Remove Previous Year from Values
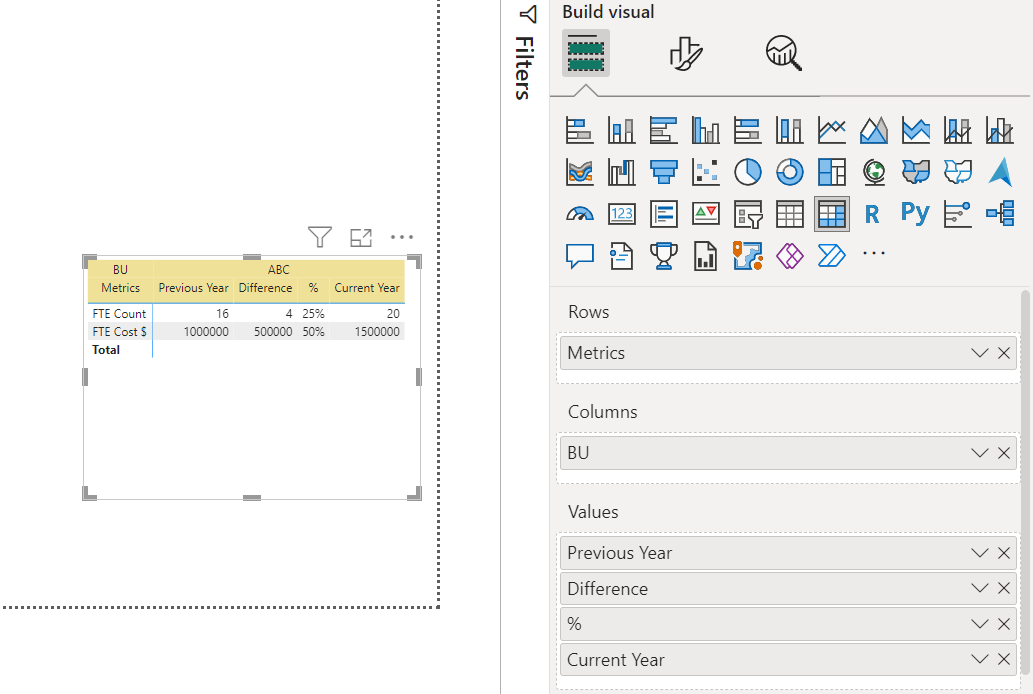 point(1004,553)
